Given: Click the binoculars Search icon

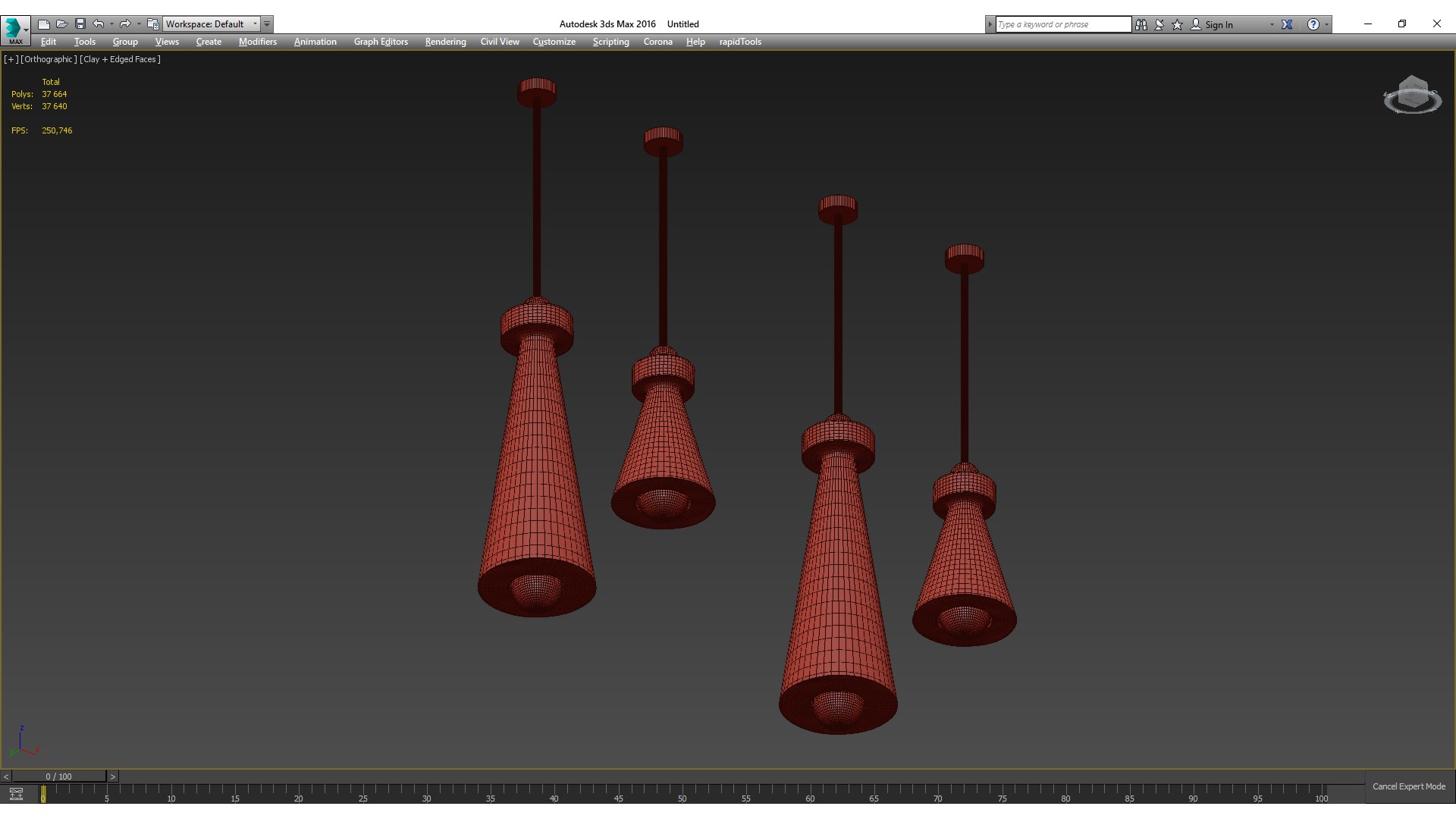Looking at the screenshot, I should pos(1141,24).
